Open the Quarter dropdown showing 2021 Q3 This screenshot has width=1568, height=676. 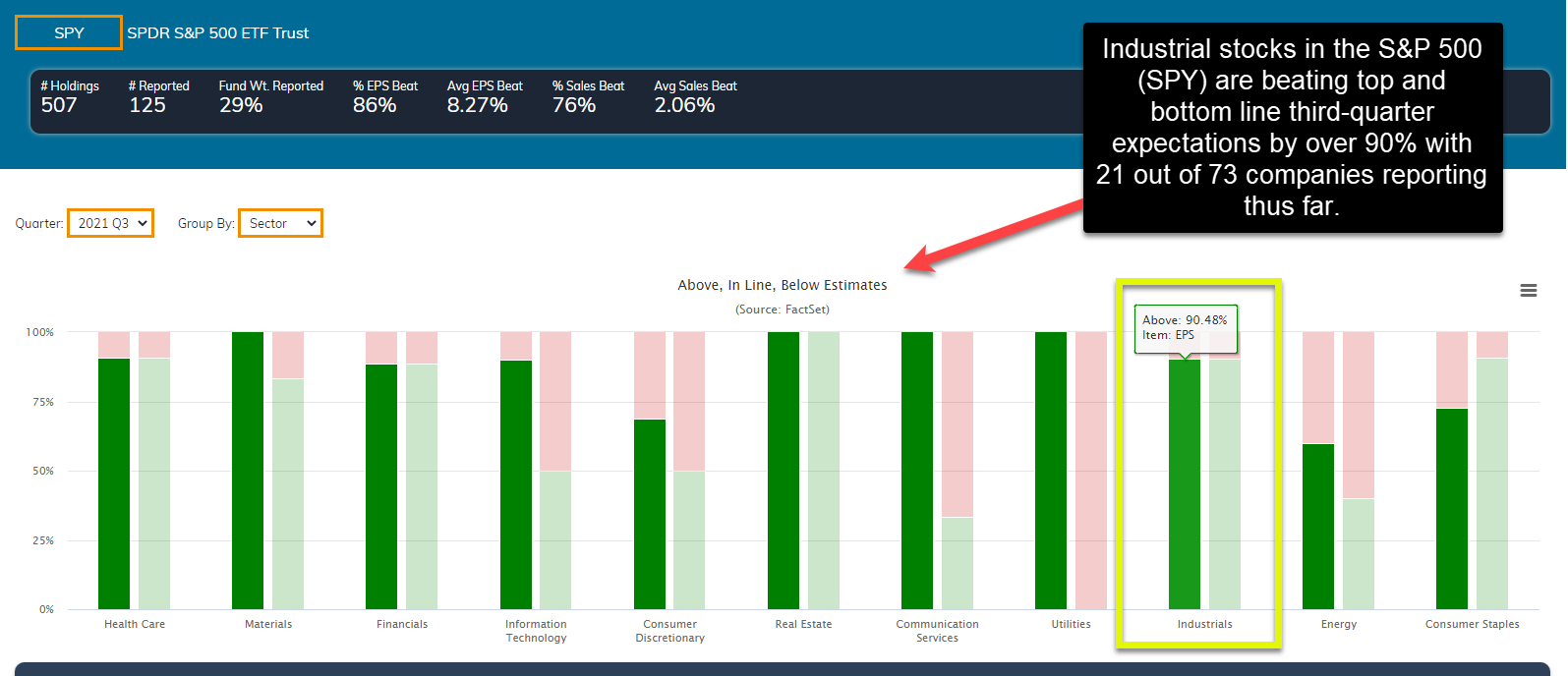point(110,223)
